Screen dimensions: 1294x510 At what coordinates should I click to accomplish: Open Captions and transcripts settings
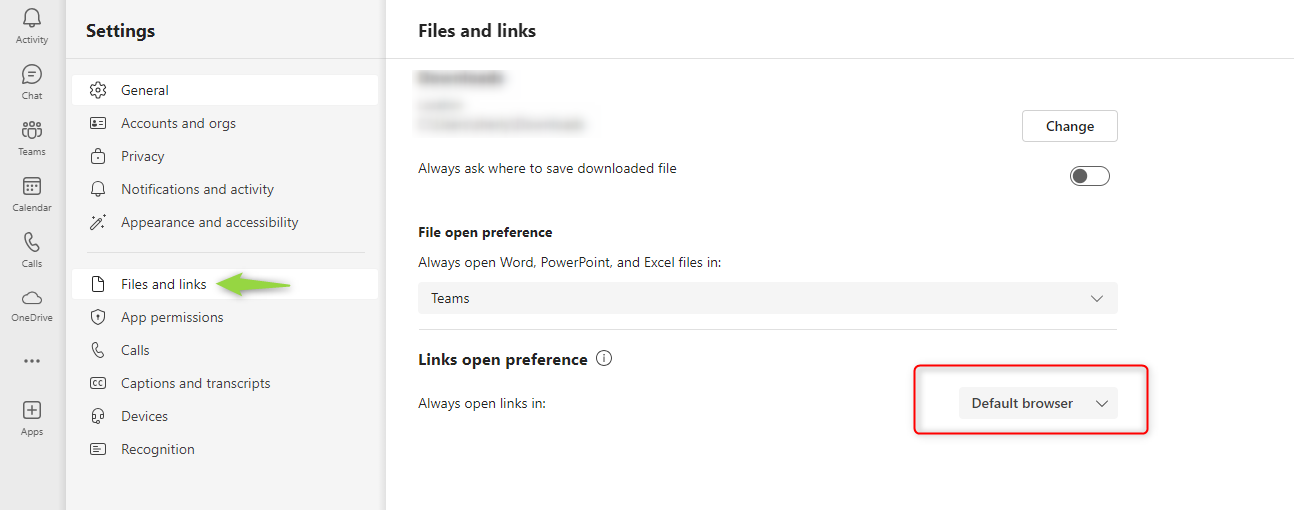tap(195, 383)
